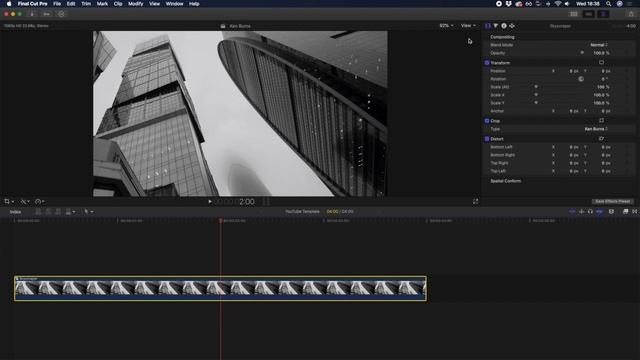This screenshot has width=640, height=360.
Task: Click the Distort onscreen controls icon
Action: 601,139
